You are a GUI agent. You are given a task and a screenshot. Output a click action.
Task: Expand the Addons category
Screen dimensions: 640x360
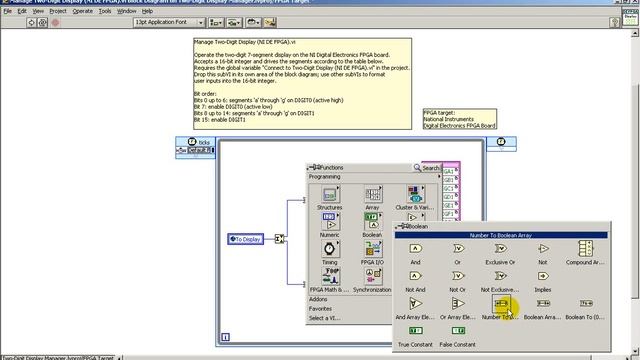coord(318,299)
